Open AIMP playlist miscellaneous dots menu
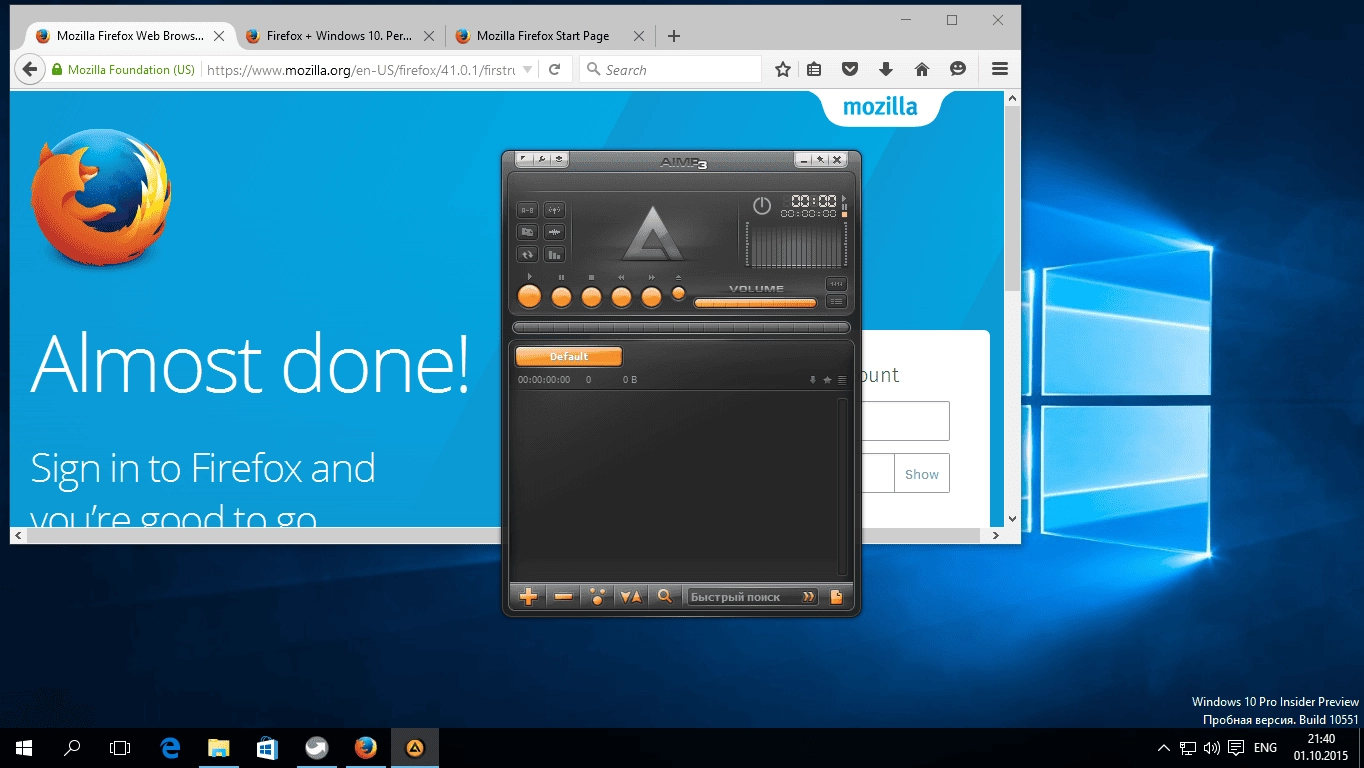 click(x=597, y=597)
